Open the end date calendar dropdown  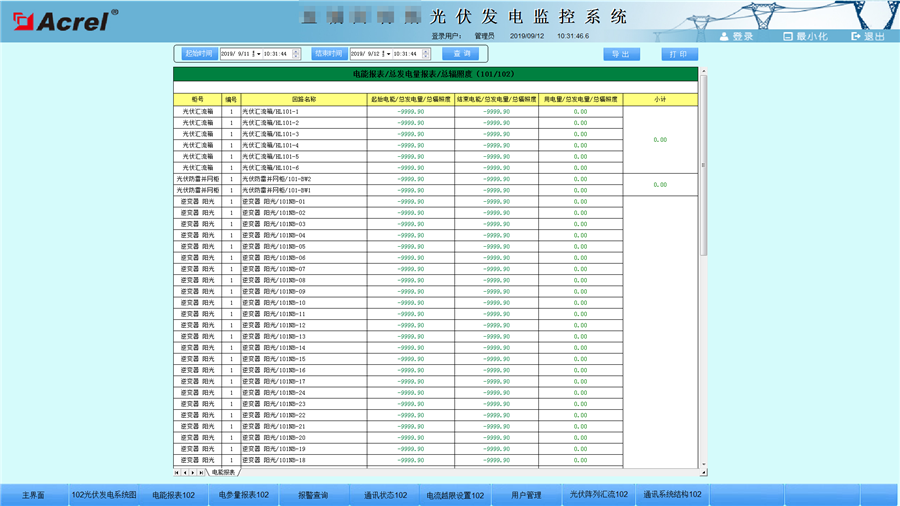point(388,54)
